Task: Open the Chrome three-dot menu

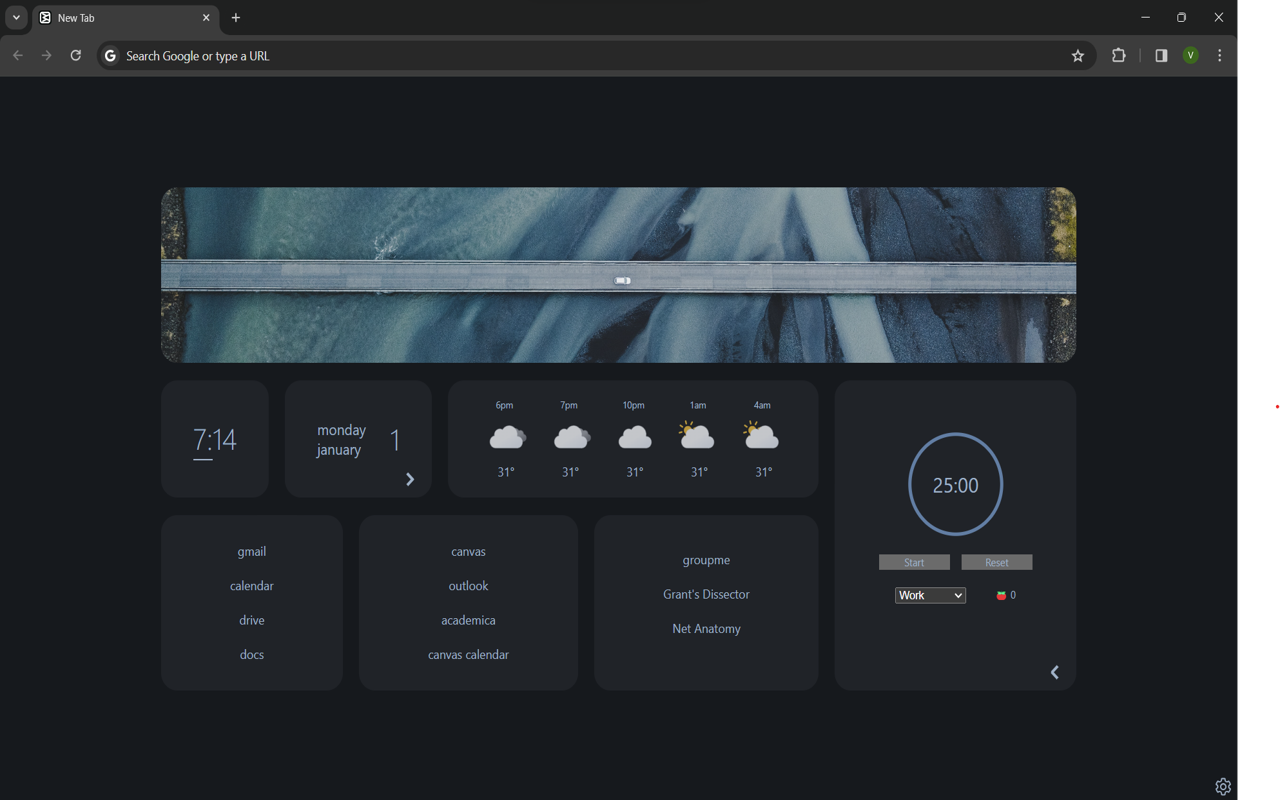Action: [1219, 56]
